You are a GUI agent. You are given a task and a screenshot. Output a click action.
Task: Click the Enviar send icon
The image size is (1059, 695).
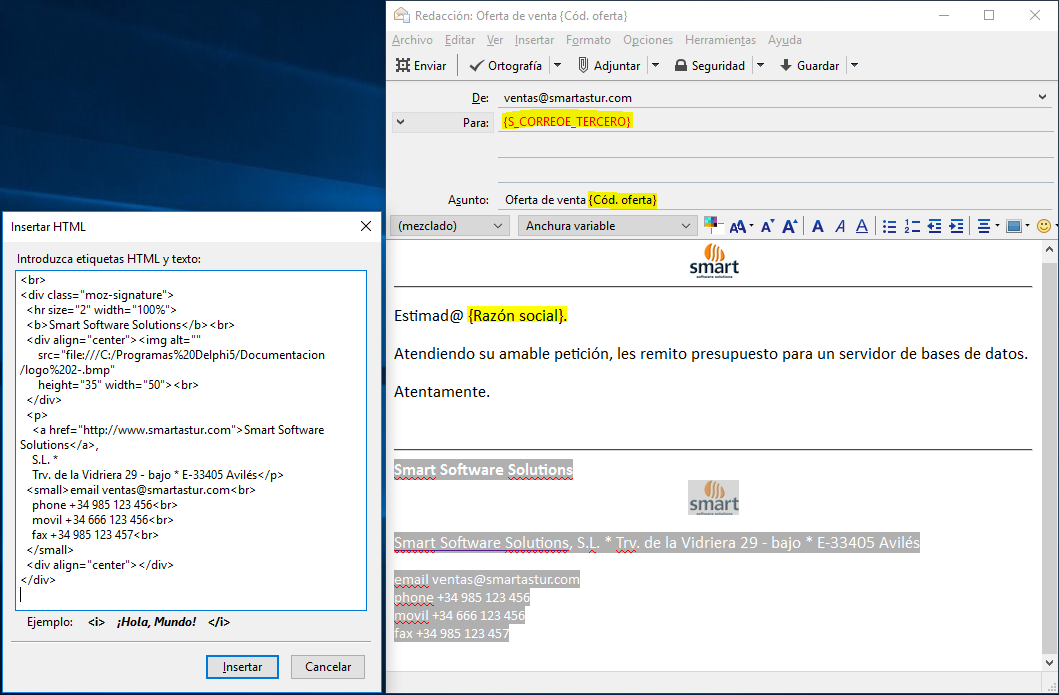tap(403, 66)
